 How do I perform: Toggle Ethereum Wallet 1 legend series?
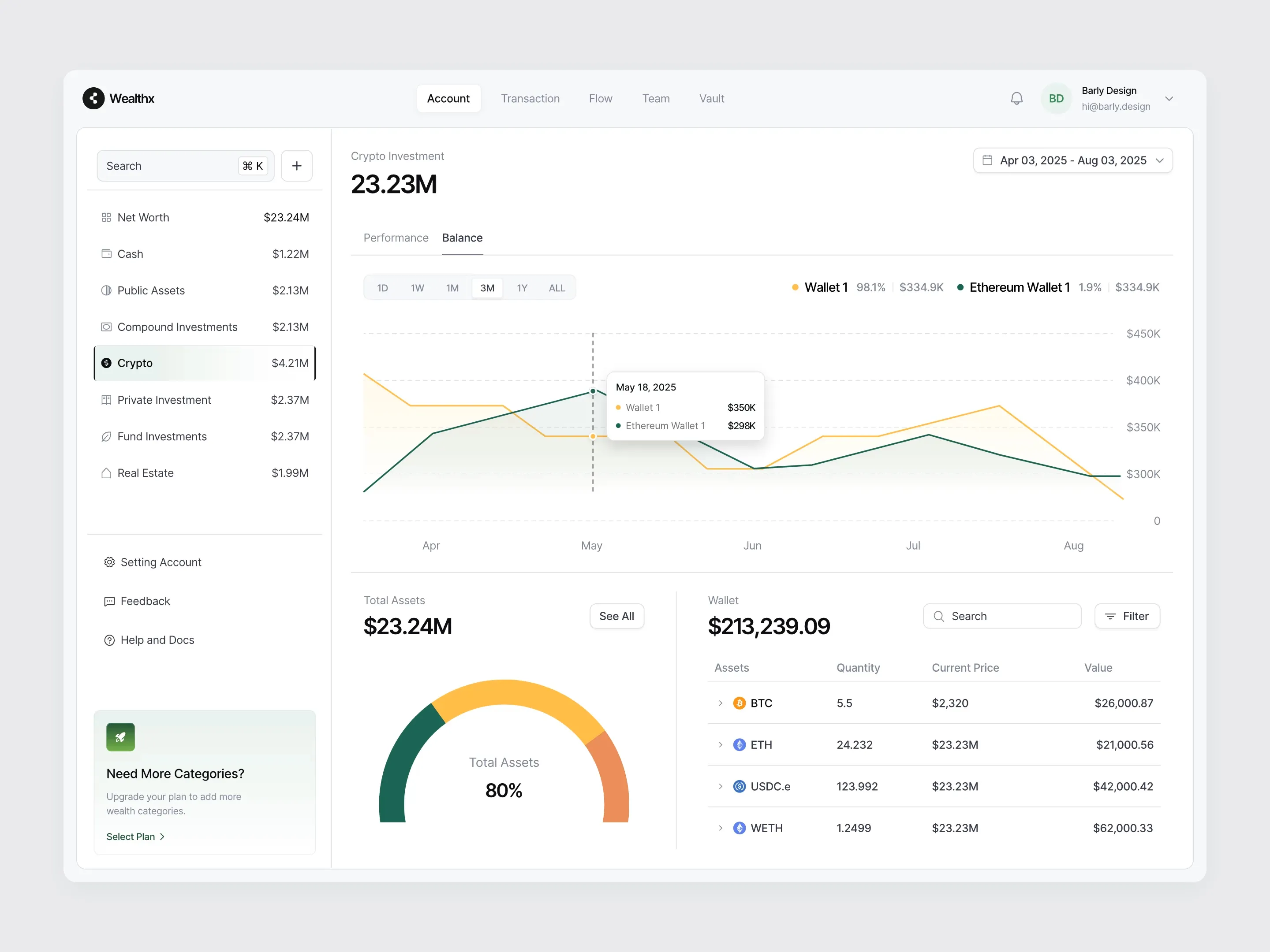coord(1013,287)
